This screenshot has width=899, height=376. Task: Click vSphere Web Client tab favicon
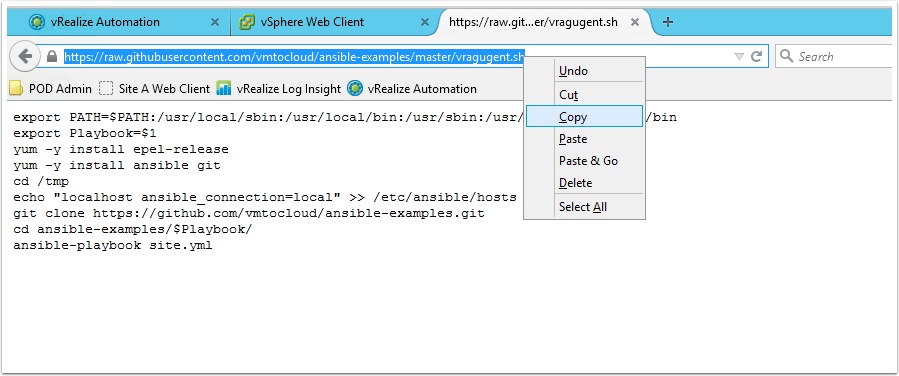point(247,22)
